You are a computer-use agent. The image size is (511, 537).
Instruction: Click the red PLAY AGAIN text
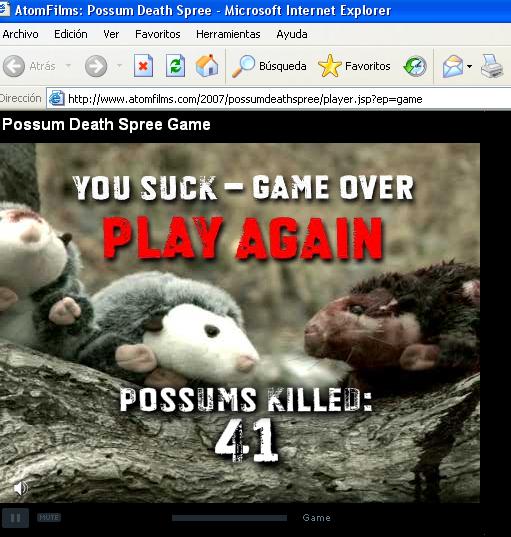pyautogui.click(x=242, y=238)
